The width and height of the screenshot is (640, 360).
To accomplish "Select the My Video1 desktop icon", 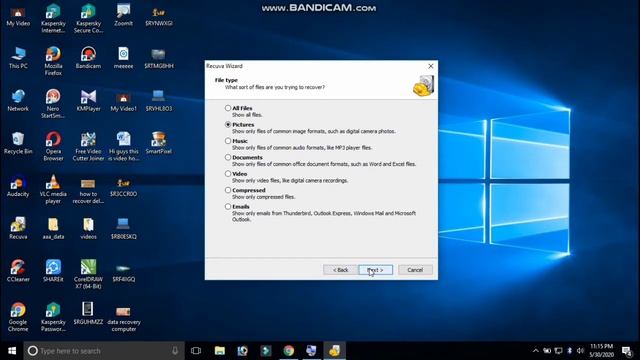I will [123, 101].
